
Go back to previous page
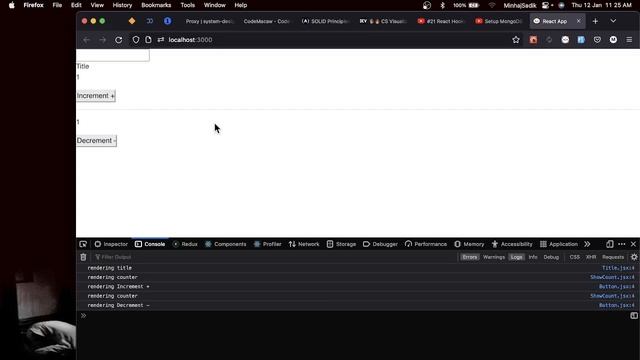(87, 40)
